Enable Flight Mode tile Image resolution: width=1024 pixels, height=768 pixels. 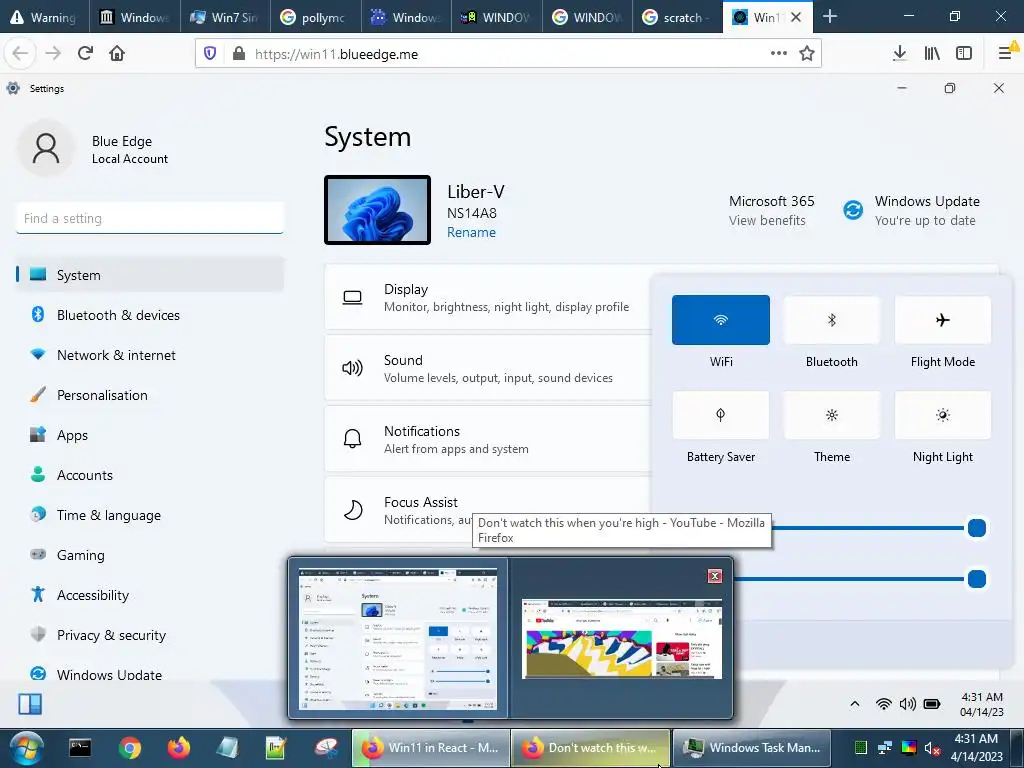click(942, 320)
